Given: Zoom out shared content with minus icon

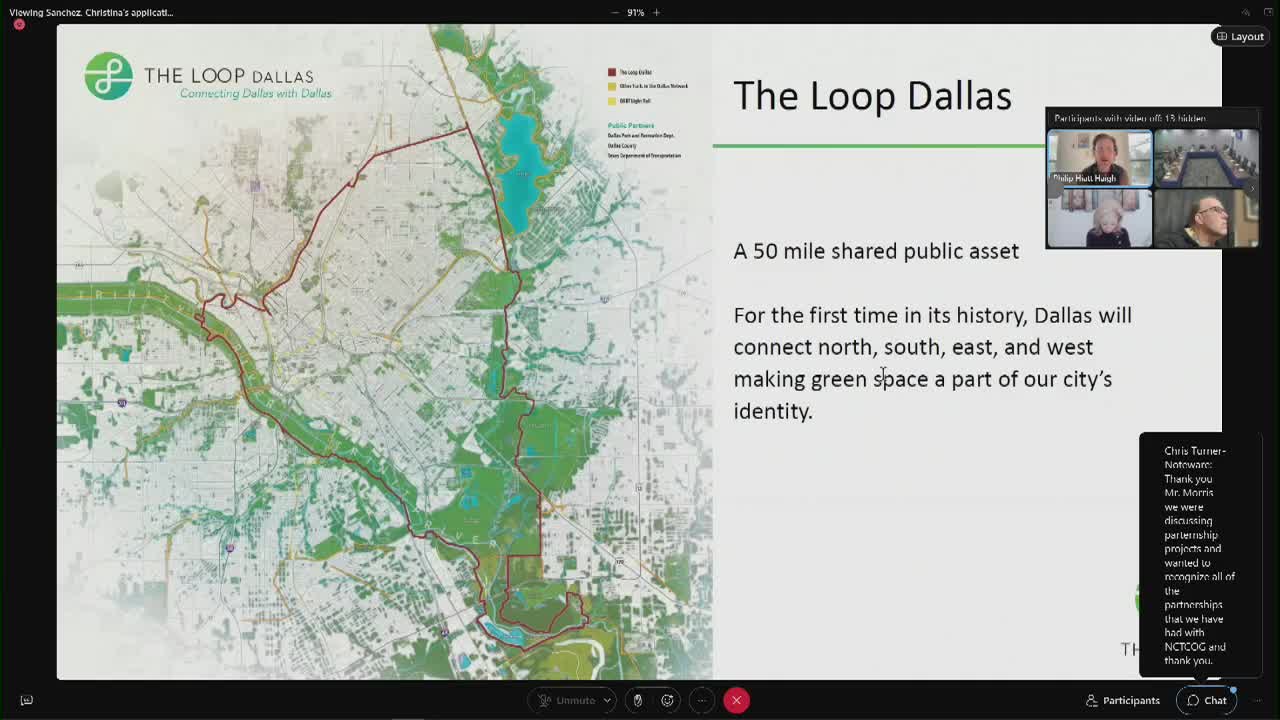Looking at the screenshot, I should click(614, 12).
